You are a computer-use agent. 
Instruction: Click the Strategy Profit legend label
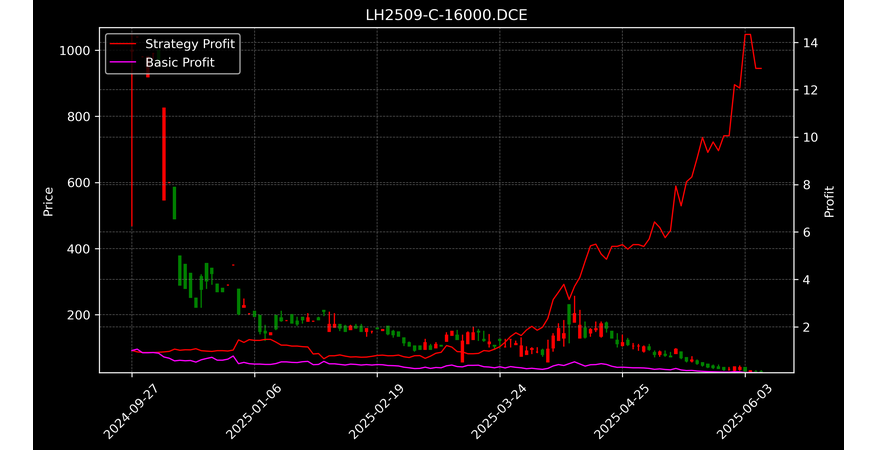pyautogui.click(x=190, y=44)
